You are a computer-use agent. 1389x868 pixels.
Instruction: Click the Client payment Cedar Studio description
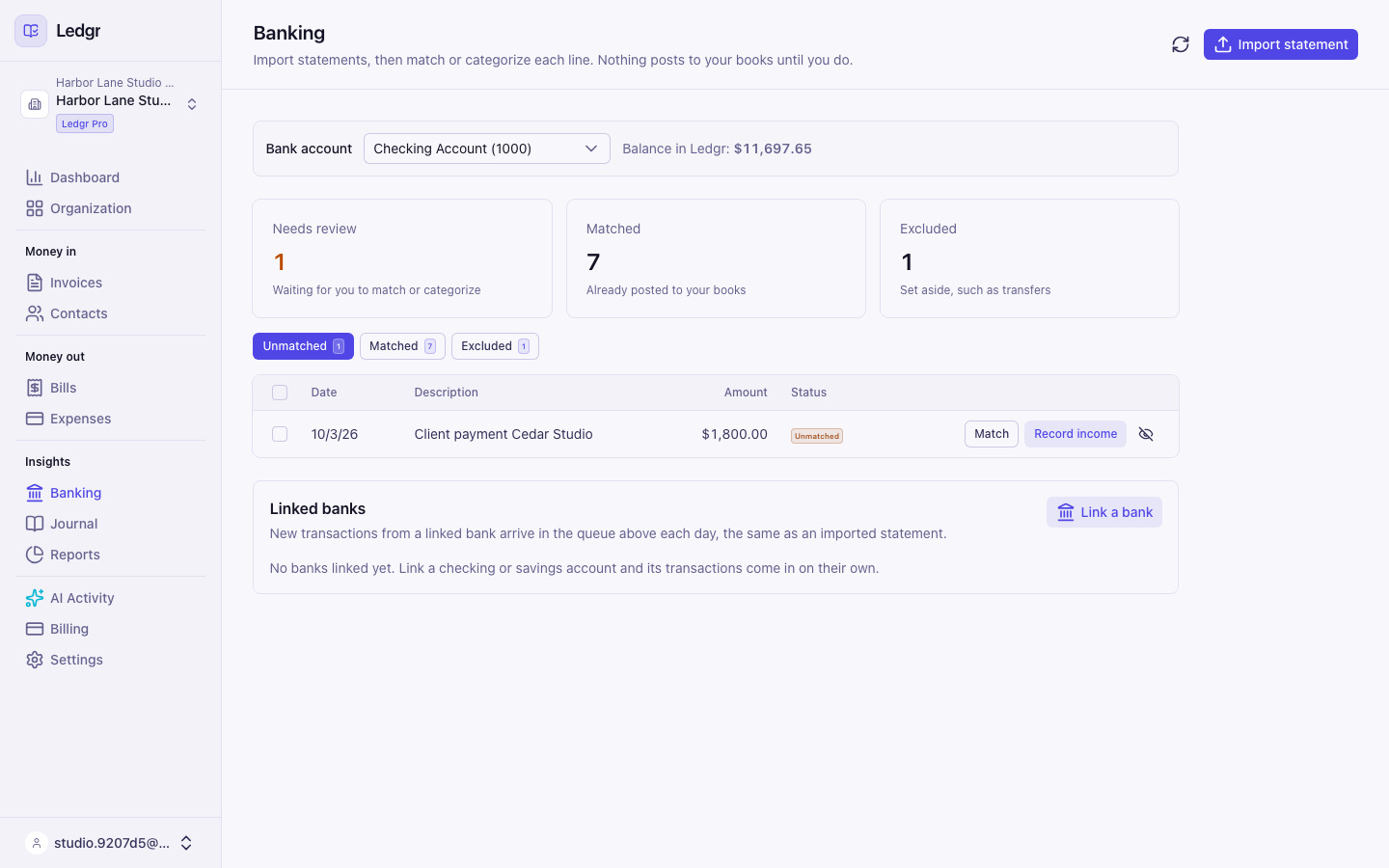(x=504, y=434)
